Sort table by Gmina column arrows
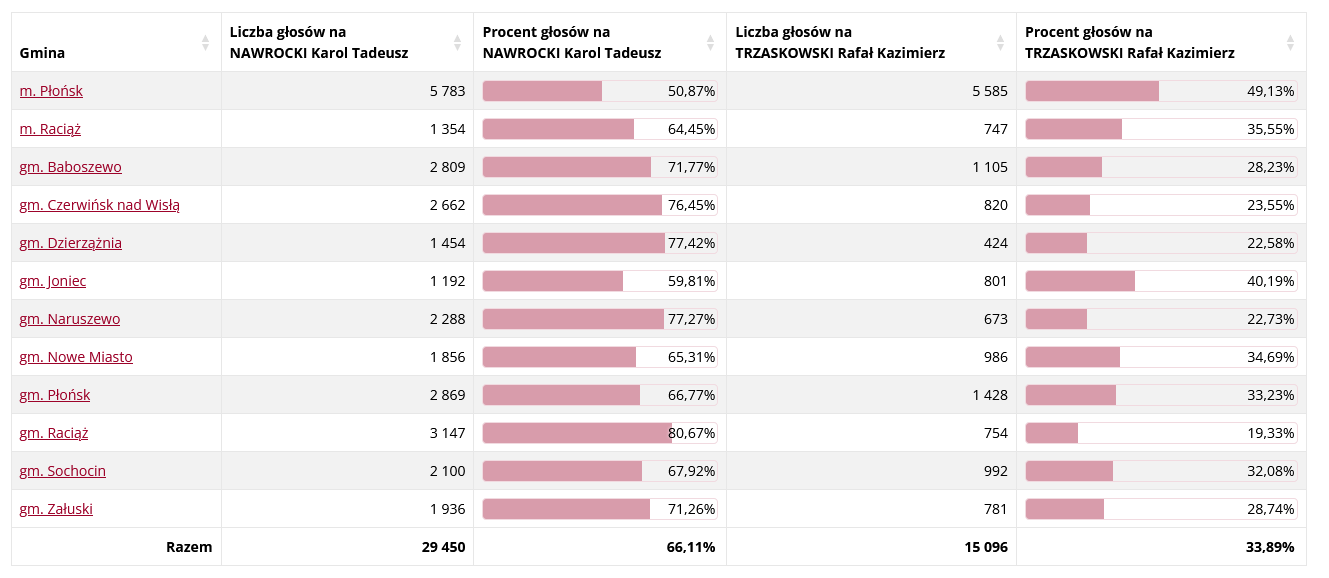 205,43
